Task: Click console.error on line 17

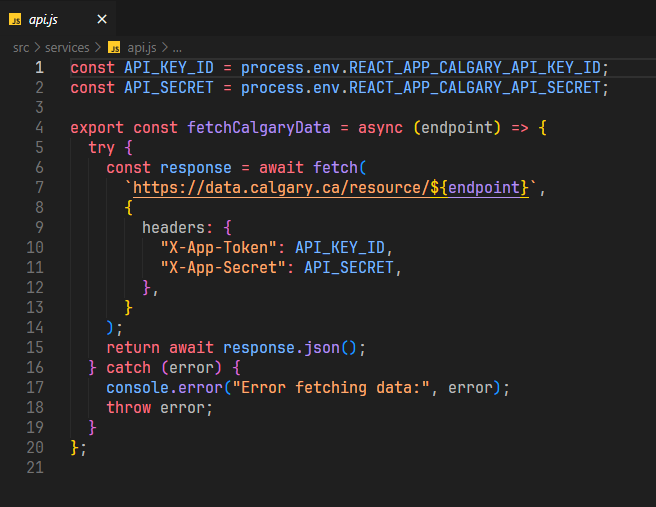Action: pos(164,388)
